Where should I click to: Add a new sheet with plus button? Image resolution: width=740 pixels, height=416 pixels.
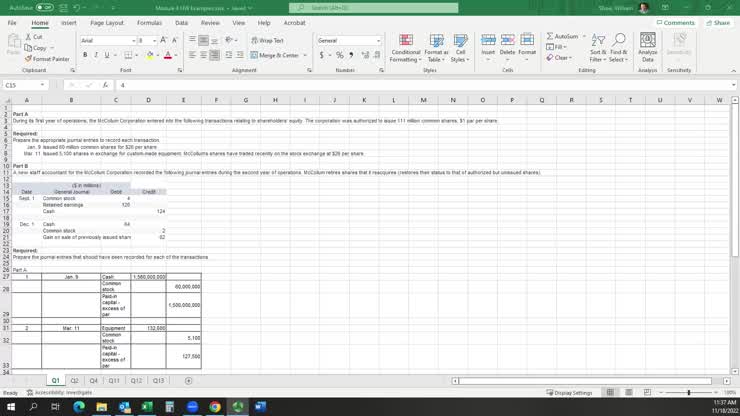coord(188,381)
